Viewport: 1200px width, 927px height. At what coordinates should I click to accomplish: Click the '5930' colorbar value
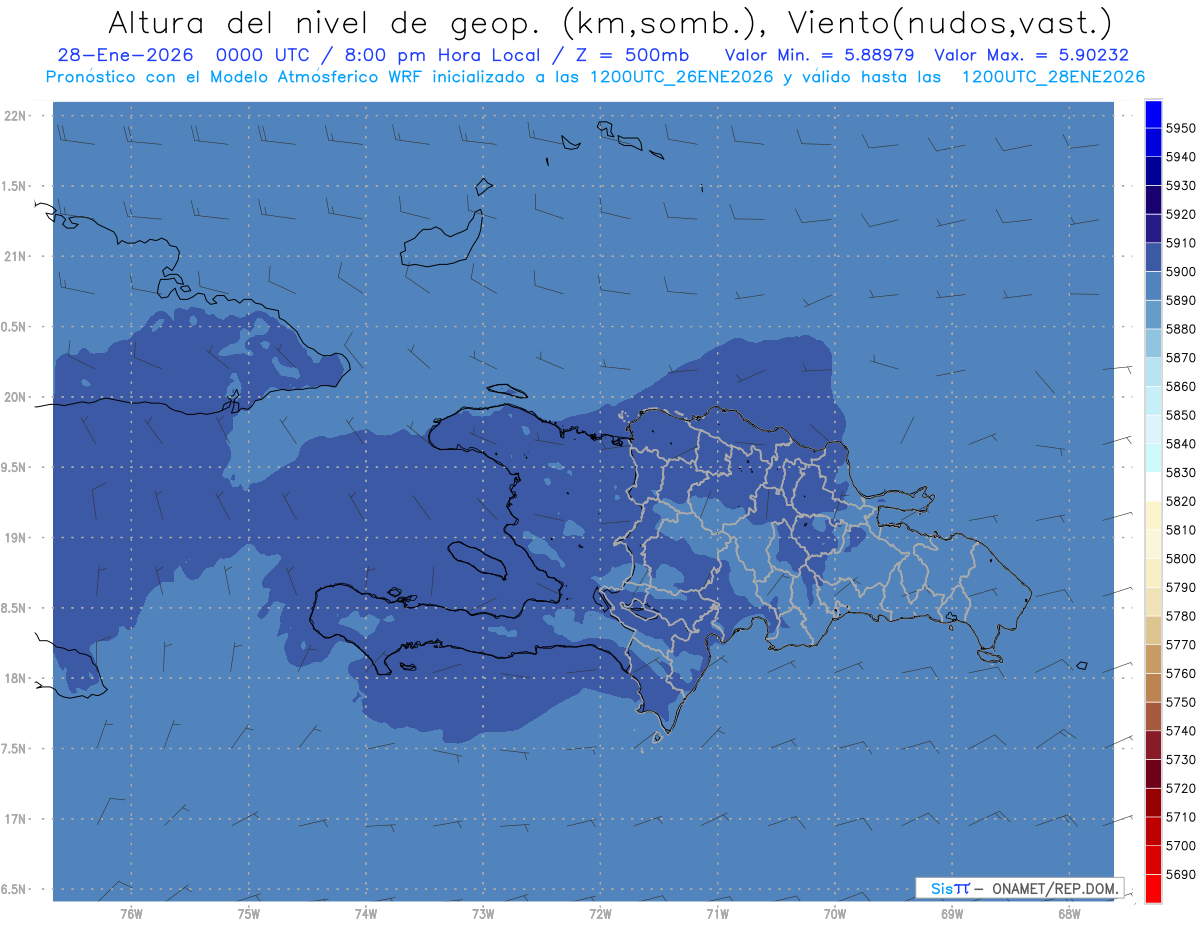click(1180, 186)
